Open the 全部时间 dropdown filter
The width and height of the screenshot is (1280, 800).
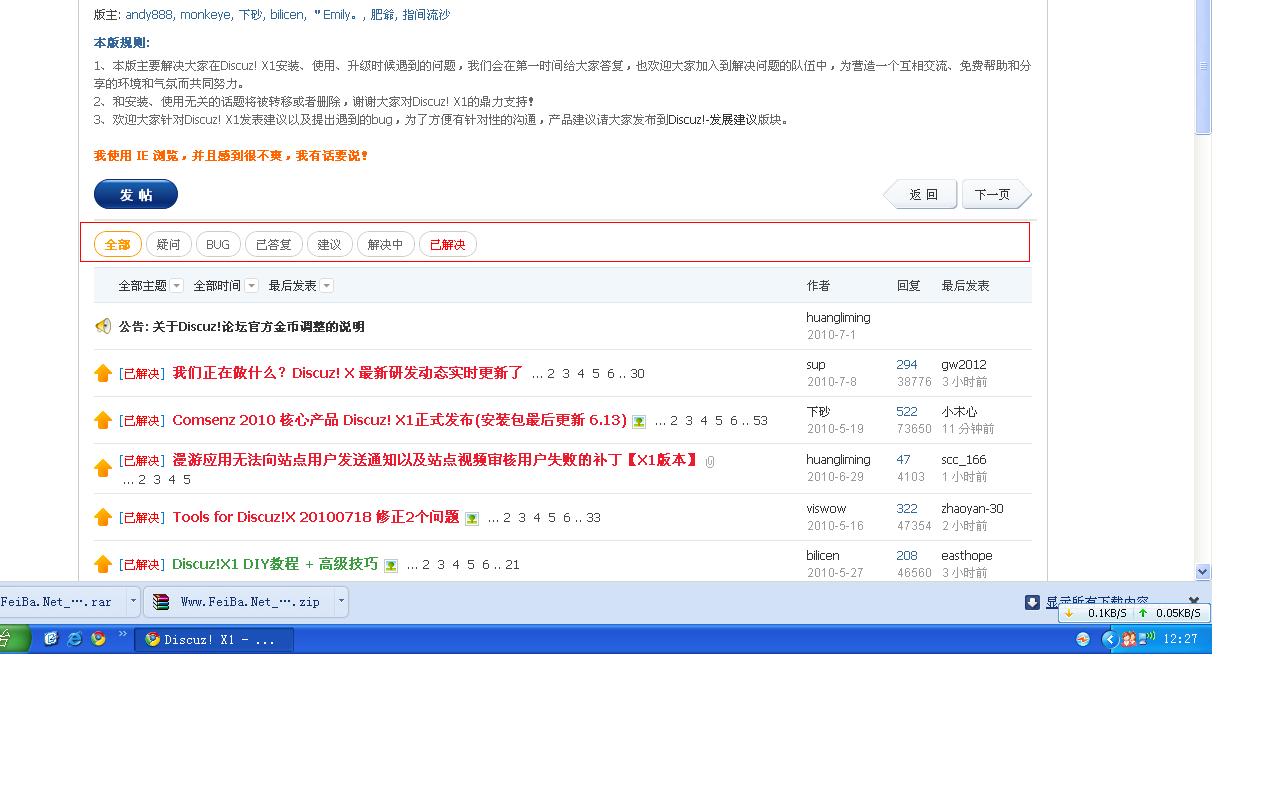(225, 286)
